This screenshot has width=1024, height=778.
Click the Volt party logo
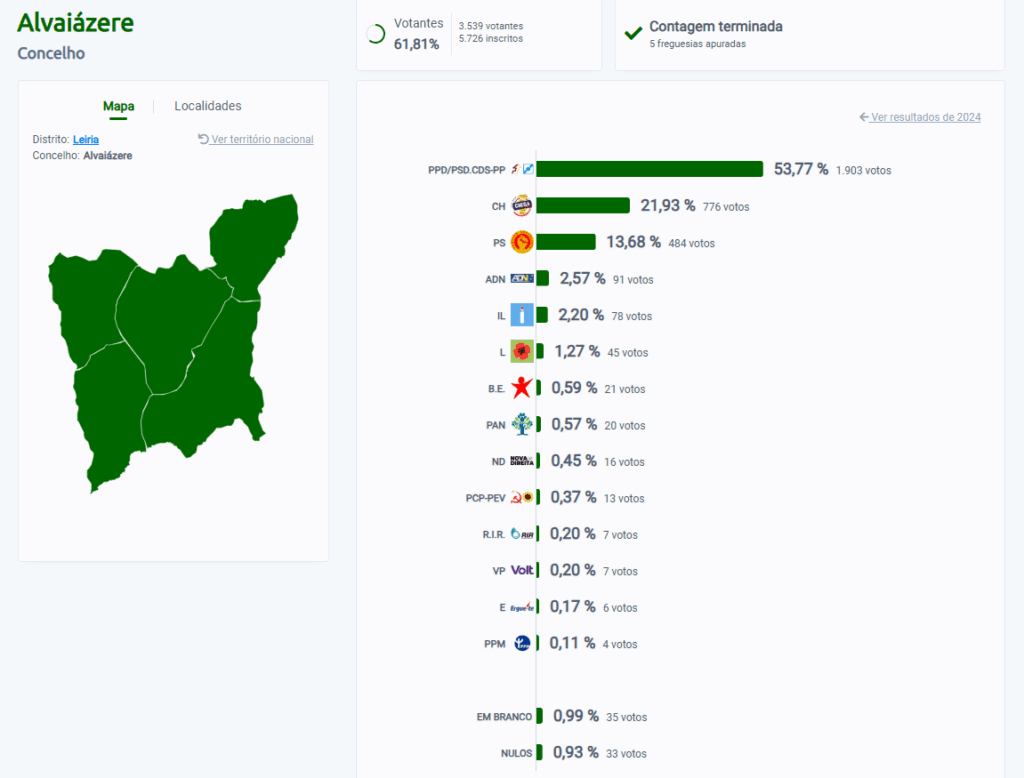[521, 570]
